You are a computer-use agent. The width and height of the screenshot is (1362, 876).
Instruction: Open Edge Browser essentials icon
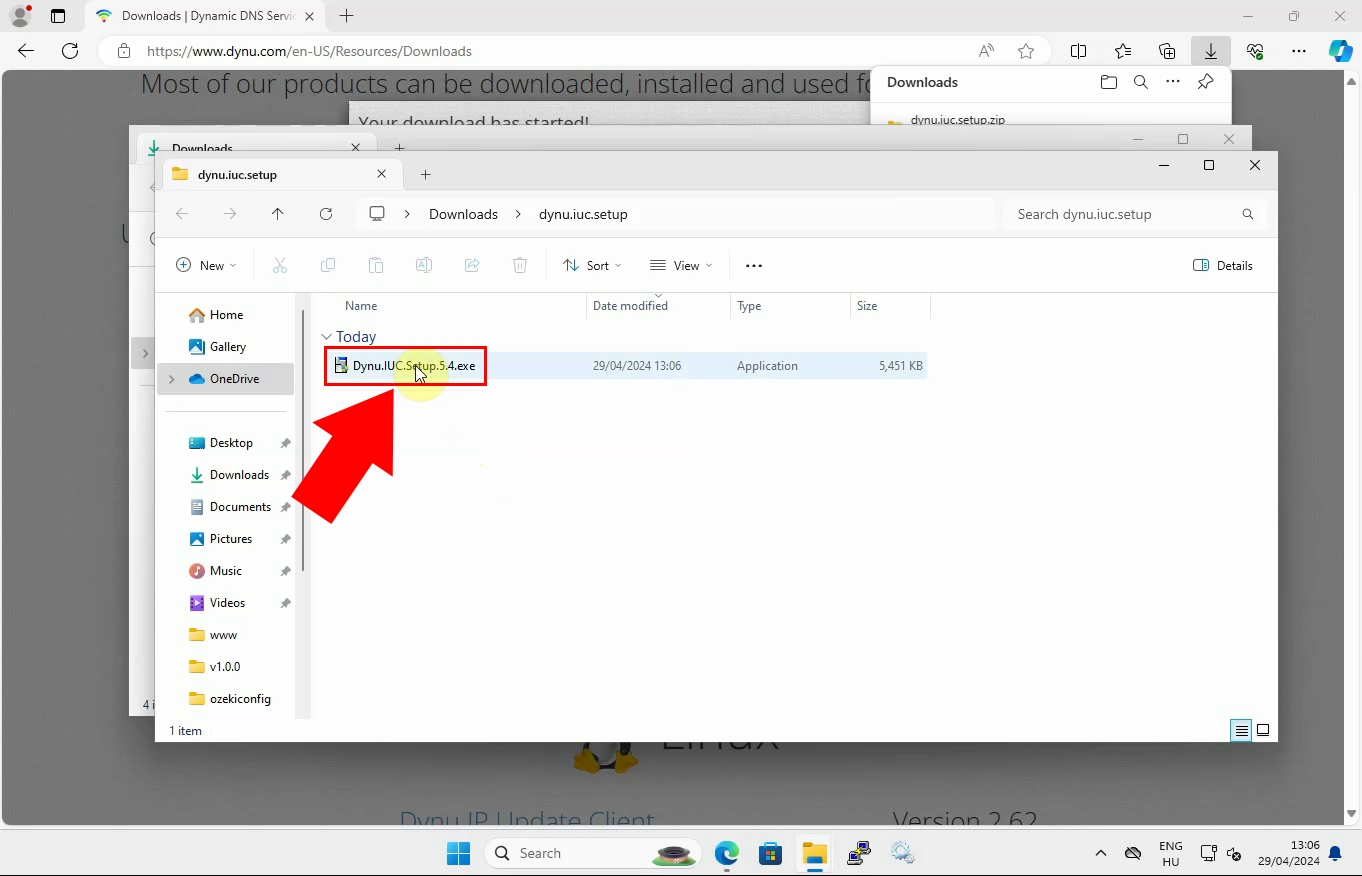1255,51
